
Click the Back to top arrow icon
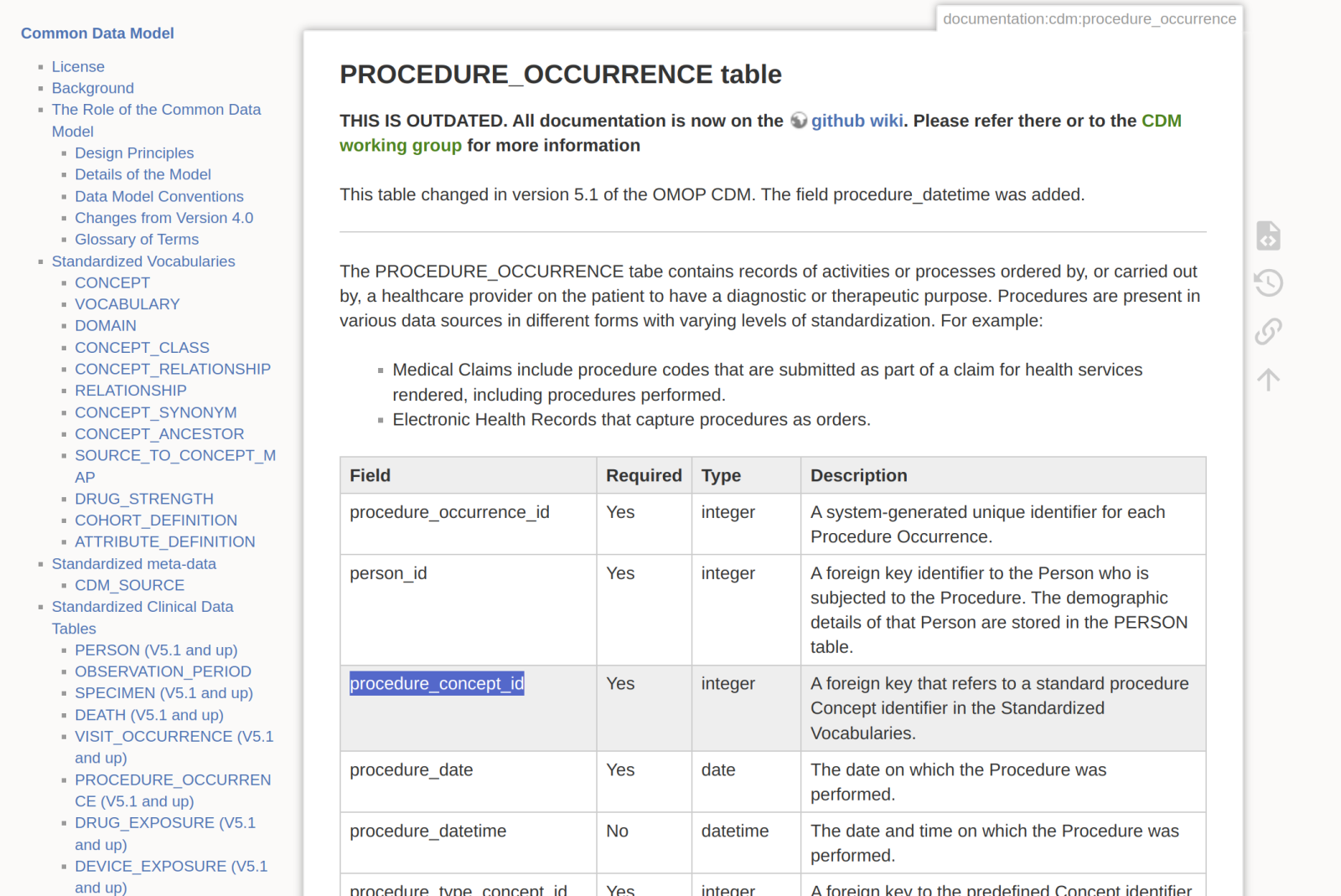tap(1268, 380)
